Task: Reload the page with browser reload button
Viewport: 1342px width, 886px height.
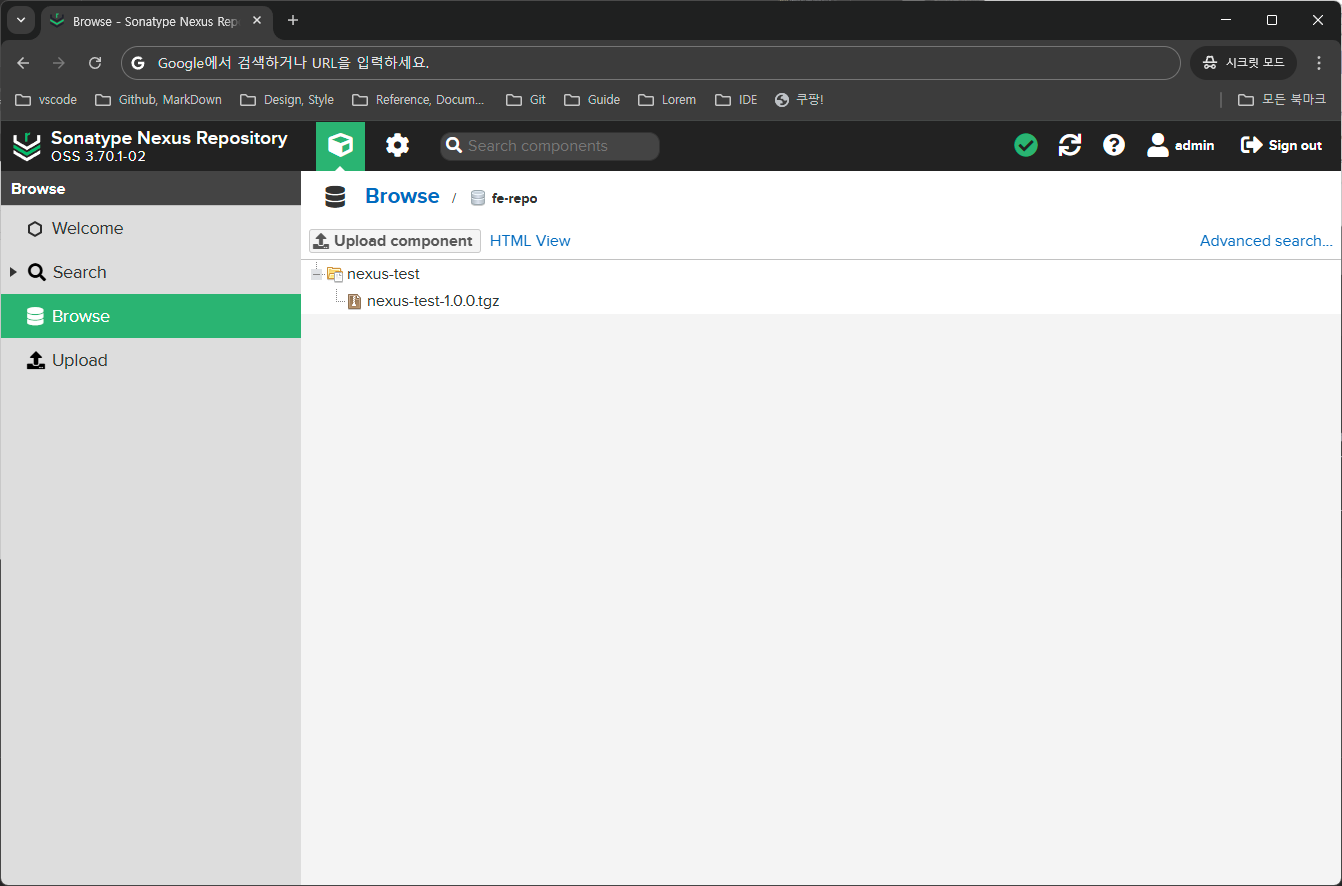Action: point(95,63)
